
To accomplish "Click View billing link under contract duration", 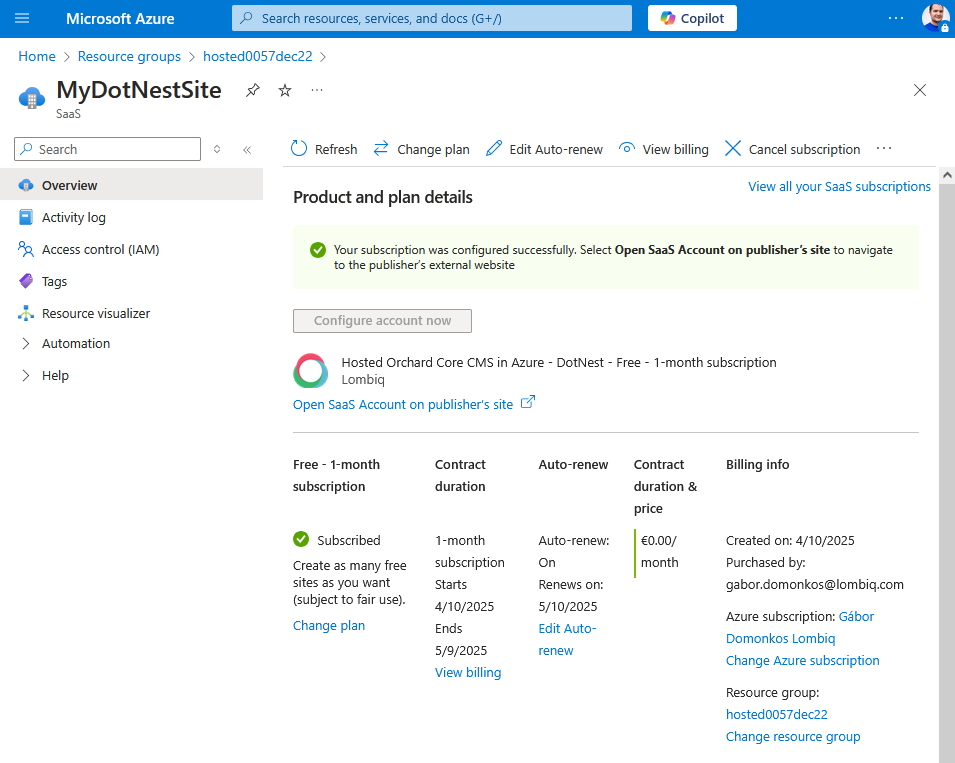I will [x=468, y=673].
